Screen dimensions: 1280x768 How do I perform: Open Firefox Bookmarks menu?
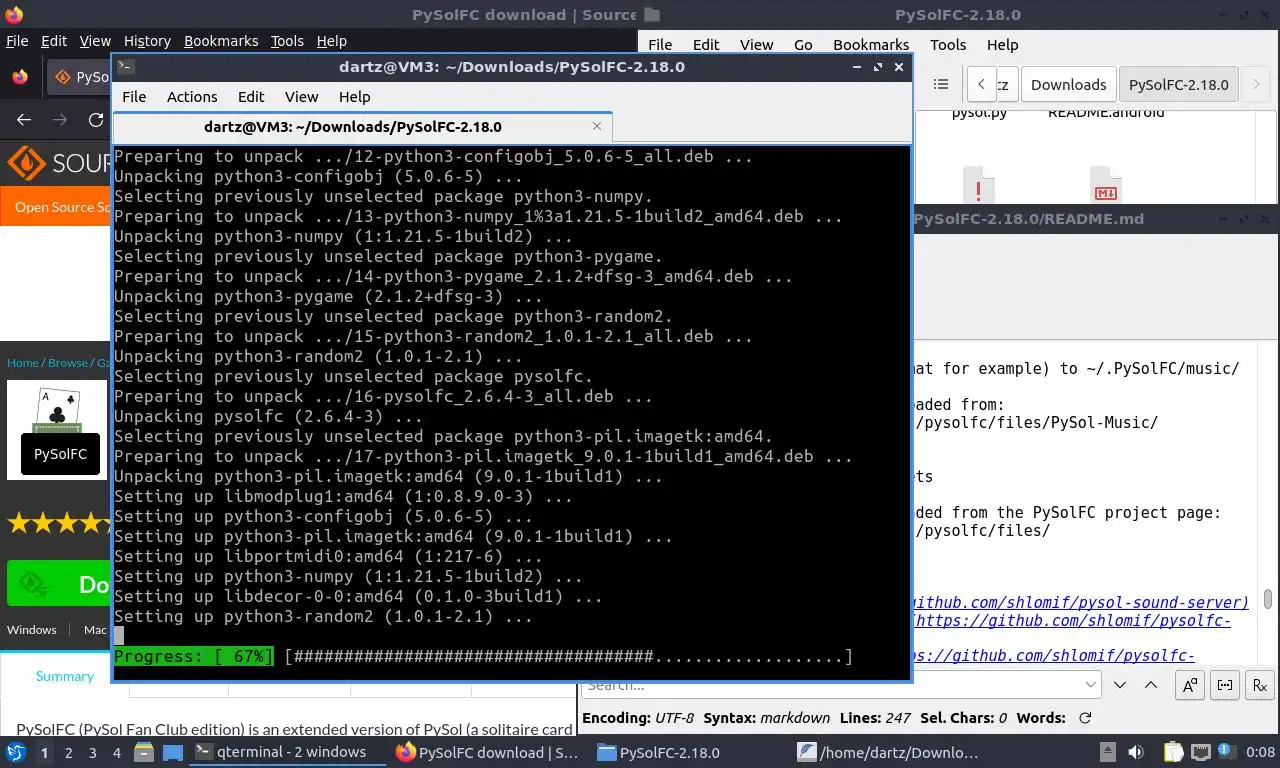221,41
